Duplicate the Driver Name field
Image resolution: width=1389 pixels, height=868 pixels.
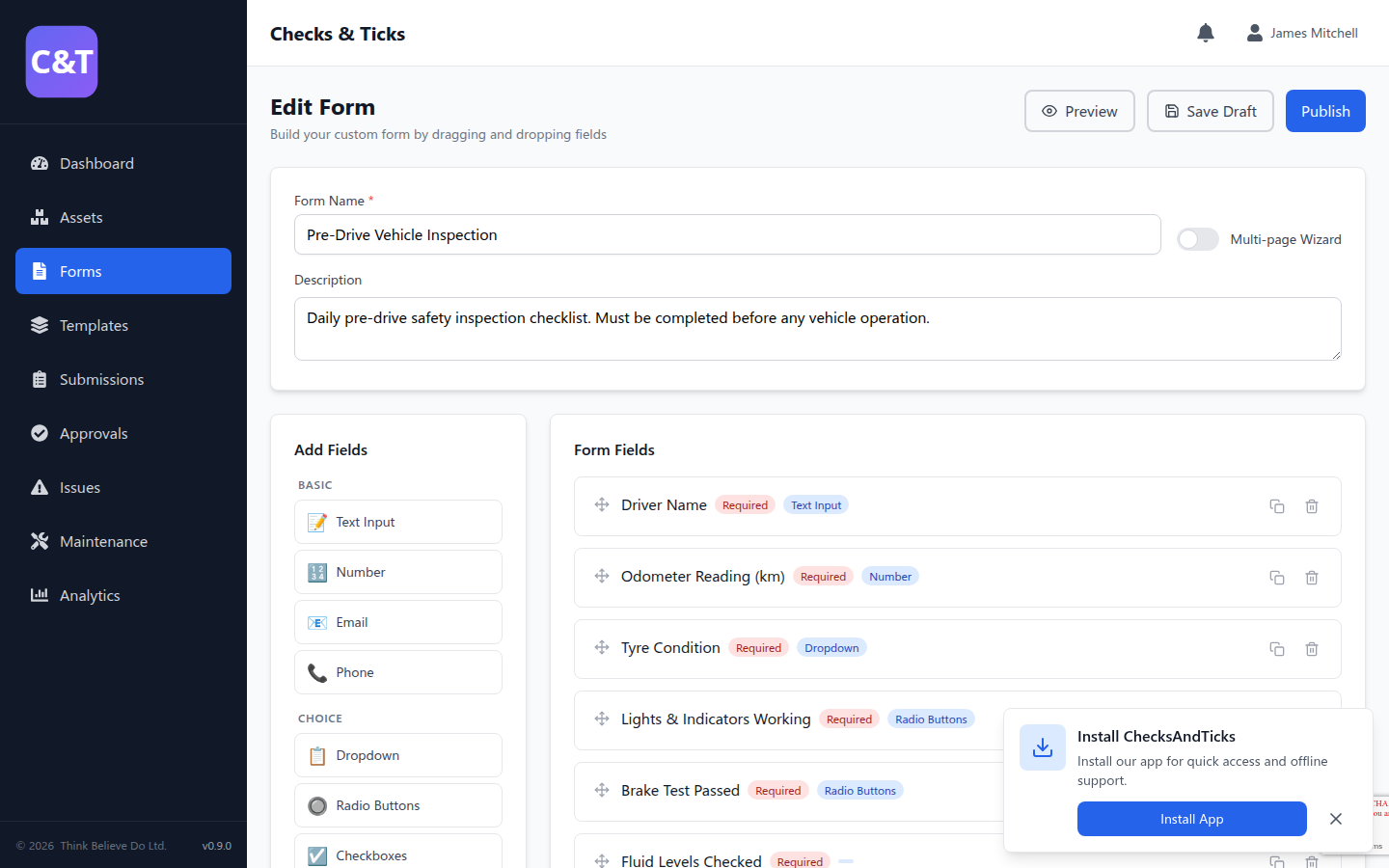(x=1276, y=505)
